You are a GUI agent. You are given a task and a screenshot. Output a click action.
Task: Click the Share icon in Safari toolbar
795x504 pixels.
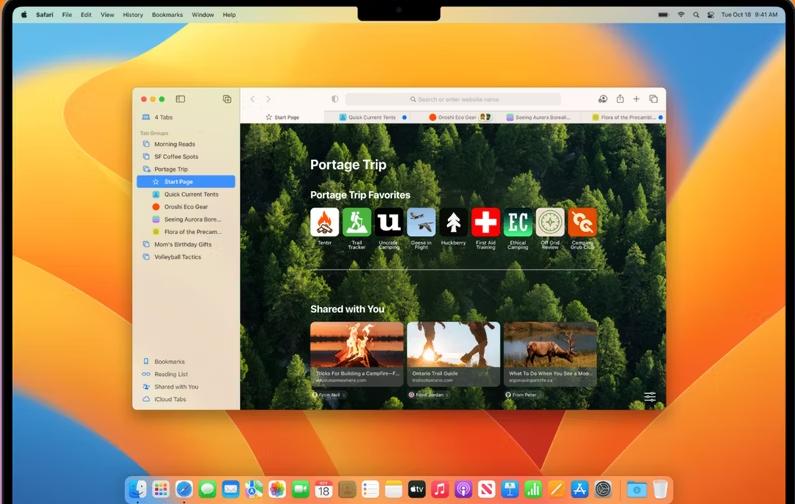coord(620,99)
